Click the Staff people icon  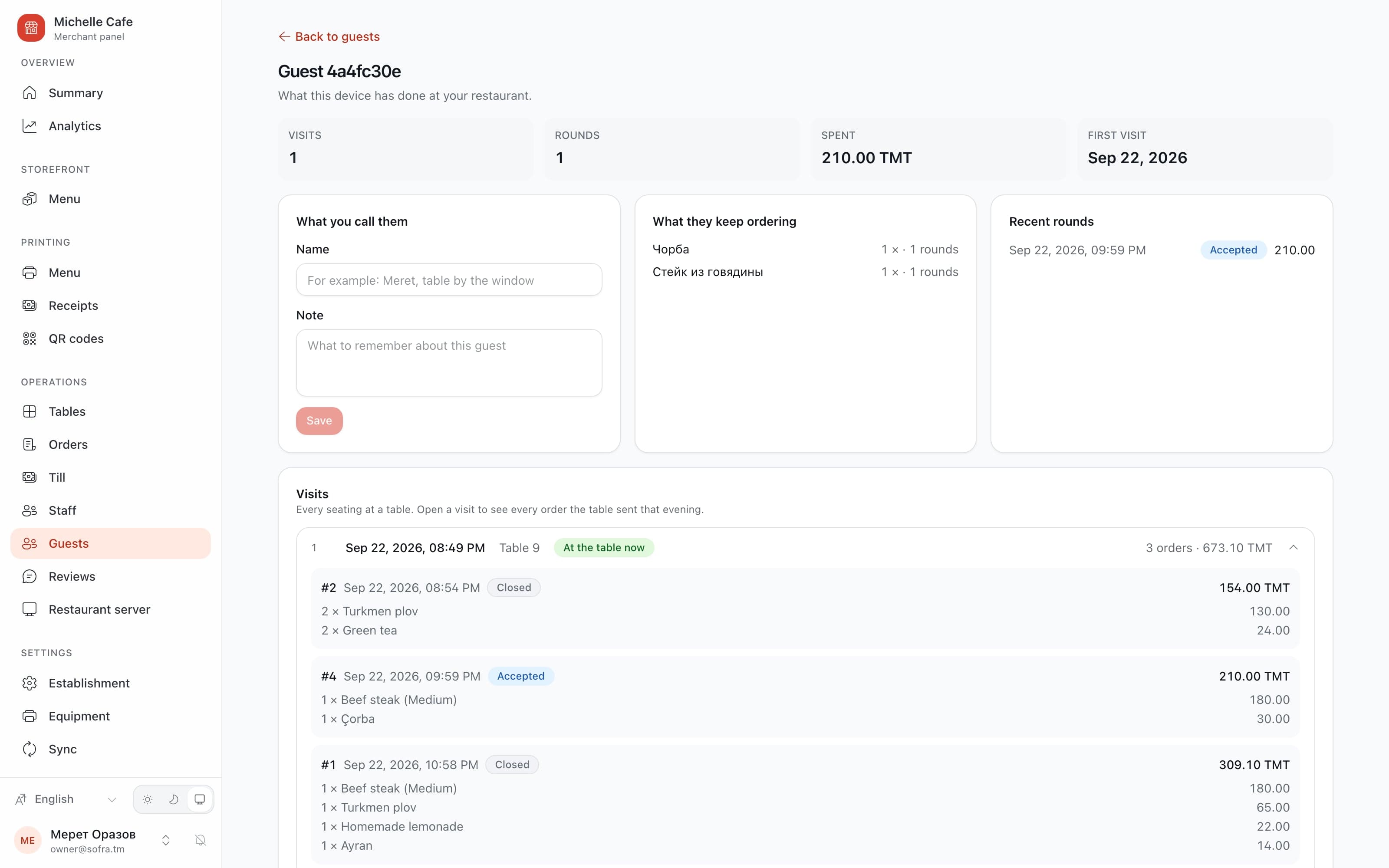coord(29,510)
